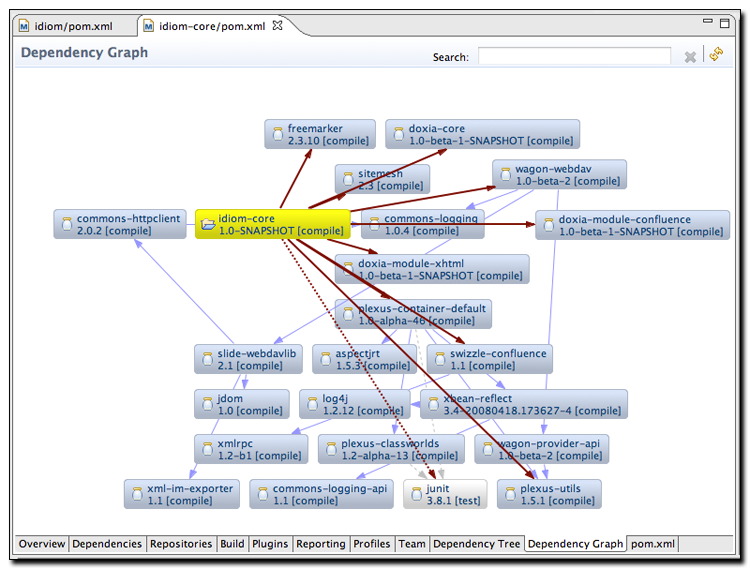Image resolution: width=750 pixels, height=569 pixels.
Task: Select the xbean-reflect dependency node
Action: click(x=523, y=404)
